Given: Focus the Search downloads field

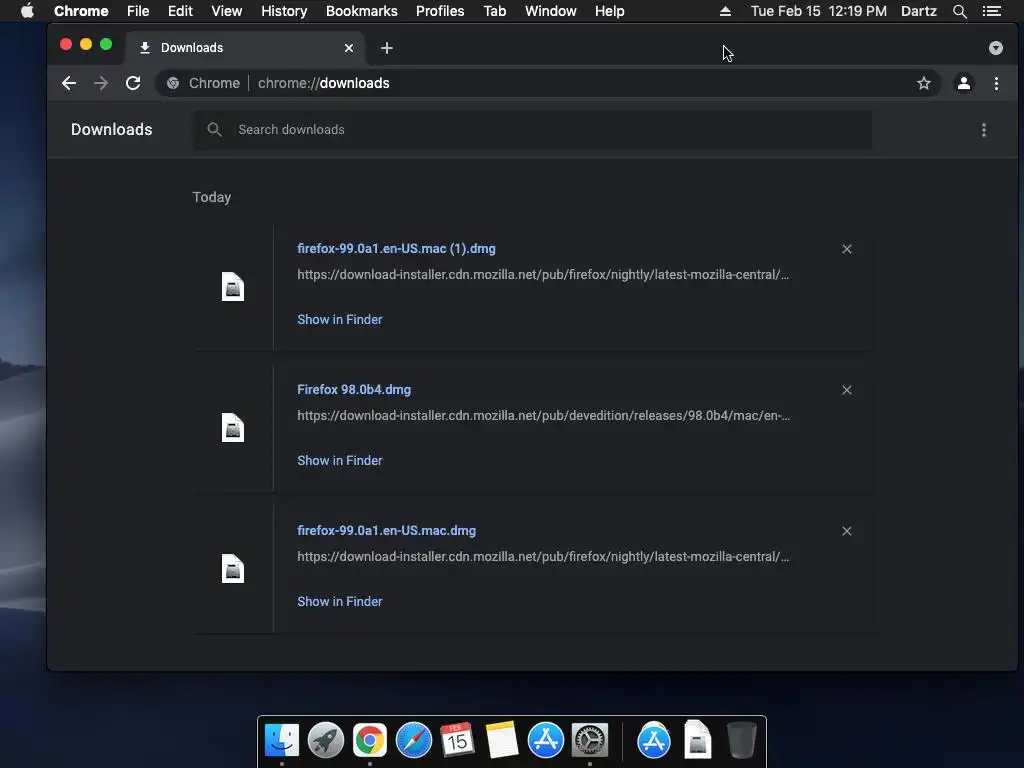Looking at the screenshot, I should pos(532,129).
